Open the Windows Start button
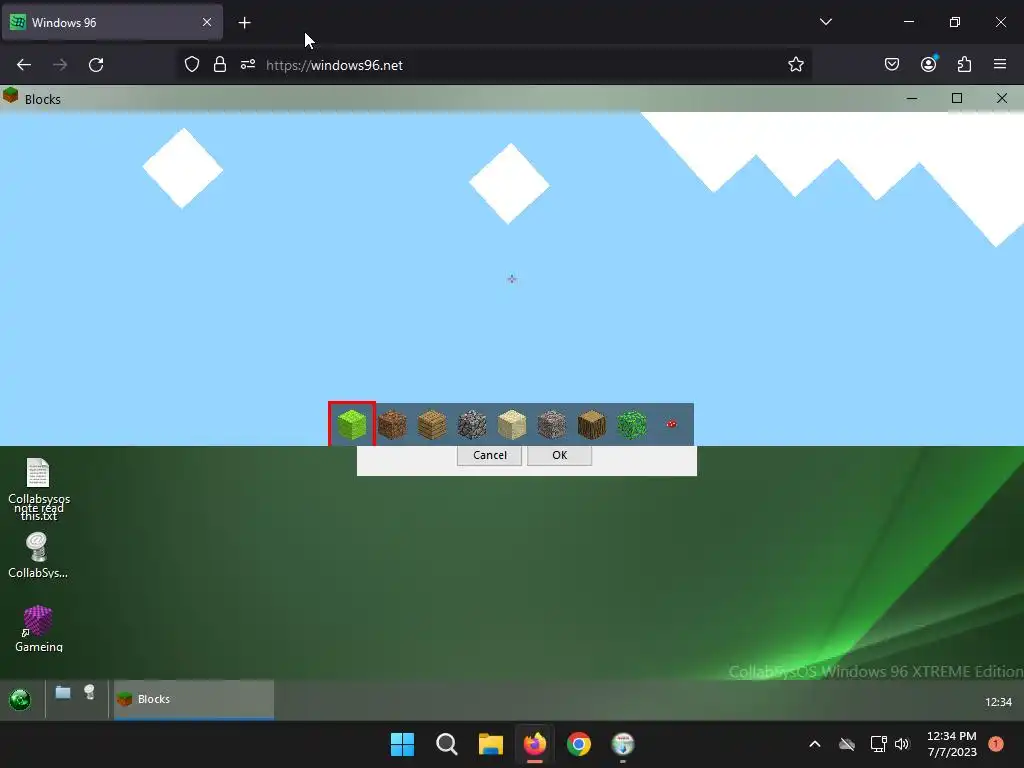 (402, 744)
